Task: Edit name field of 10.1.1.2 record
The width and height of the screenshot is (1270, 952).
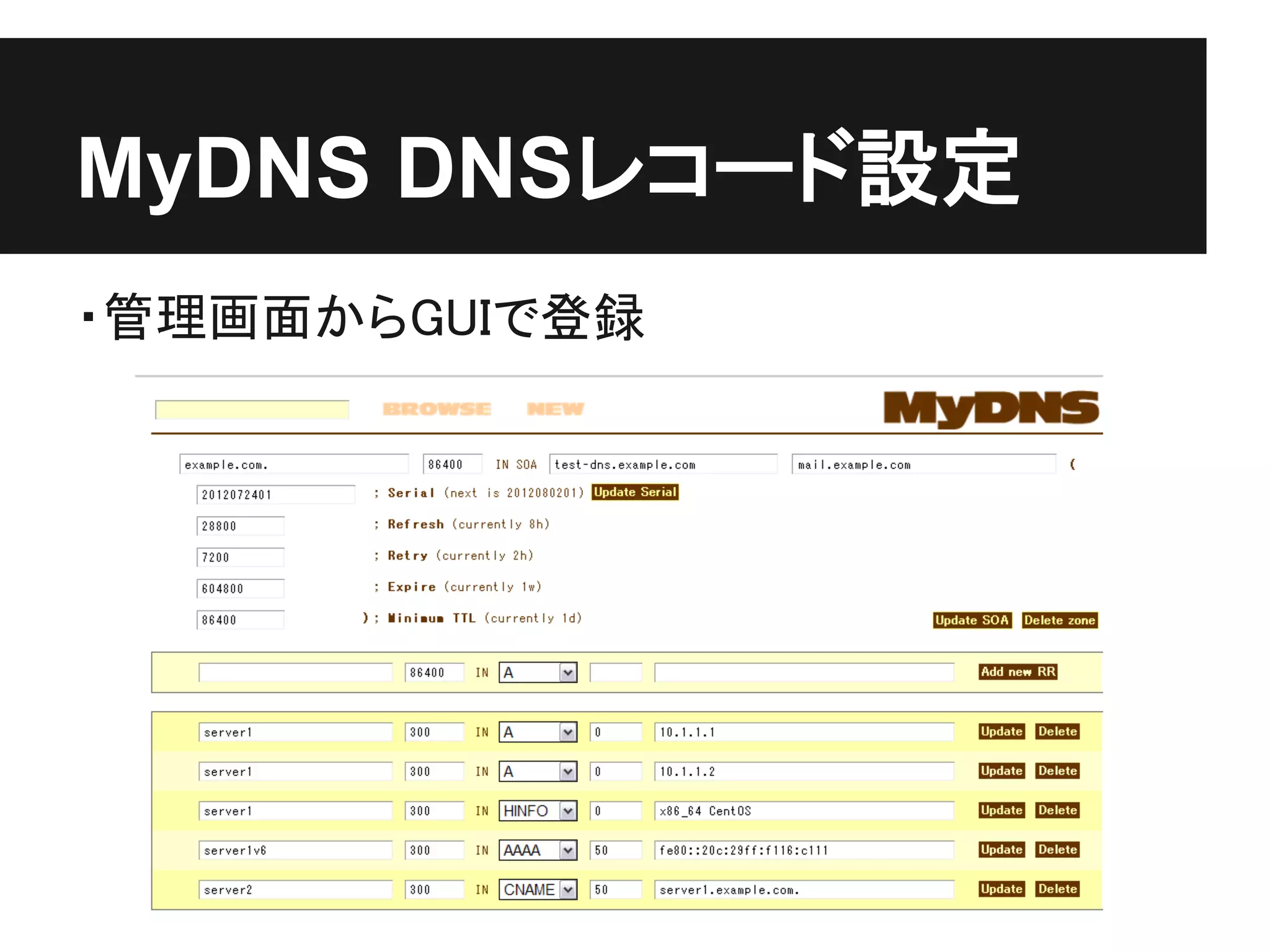Action: click(x=295, y=772)
